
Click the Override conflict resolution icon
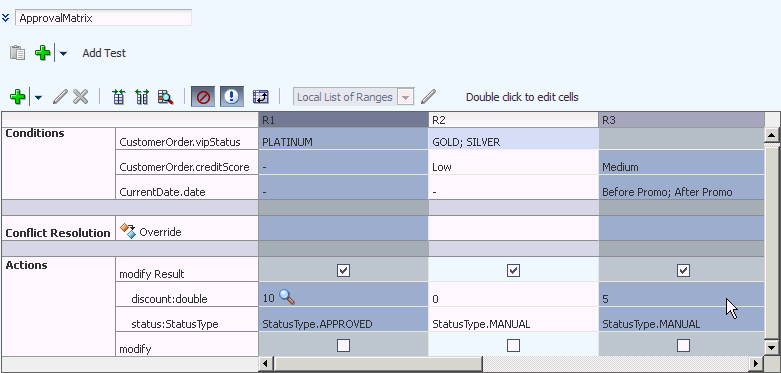128,231
